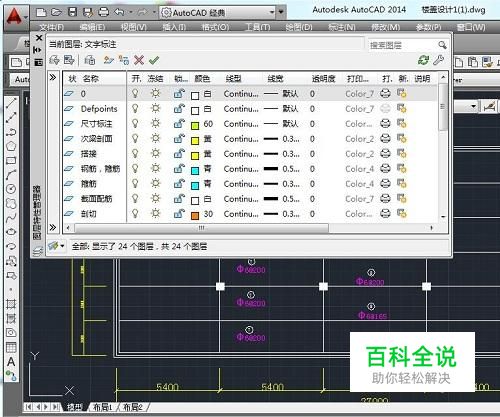Viewport: 500px width, 417px height.
Task: Select the Multiline Text A tool
Action: pos(11,362)
